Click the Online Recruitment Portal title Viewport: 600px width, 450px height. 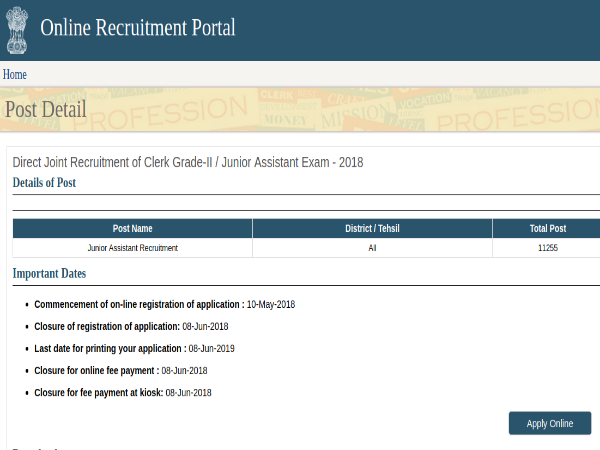click(x=137, y=27)
